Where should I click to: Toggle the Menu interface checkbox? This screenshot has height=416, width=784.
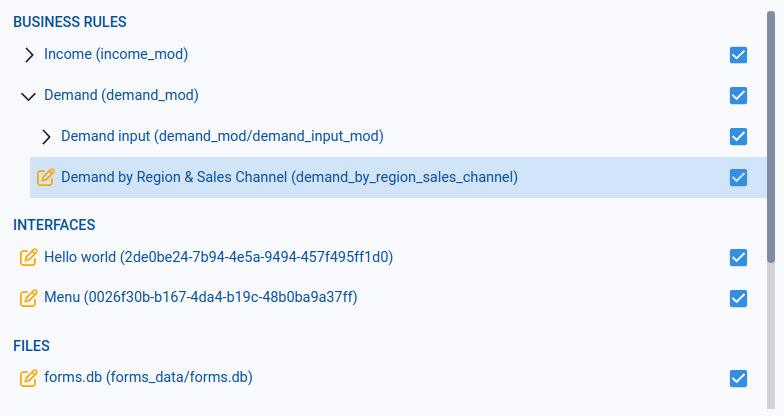point(739,298)
